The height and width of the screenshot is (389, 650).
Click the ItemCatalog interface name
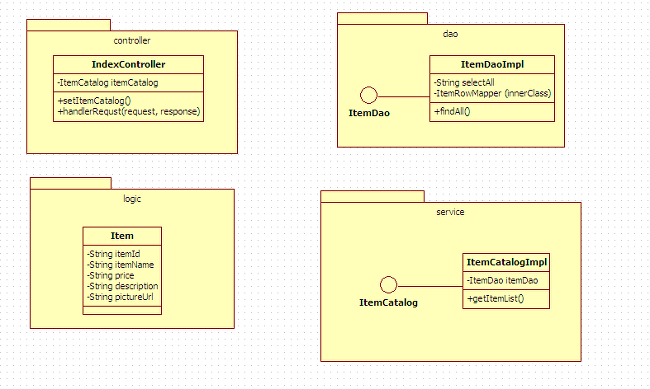tap(388, 303)
